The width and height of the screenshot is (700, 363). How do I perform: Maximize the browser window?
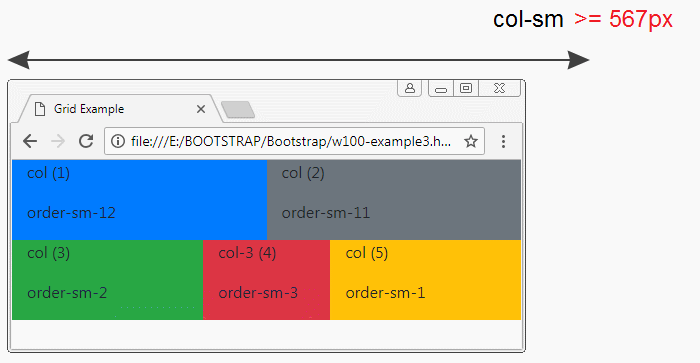coord(466,88)
